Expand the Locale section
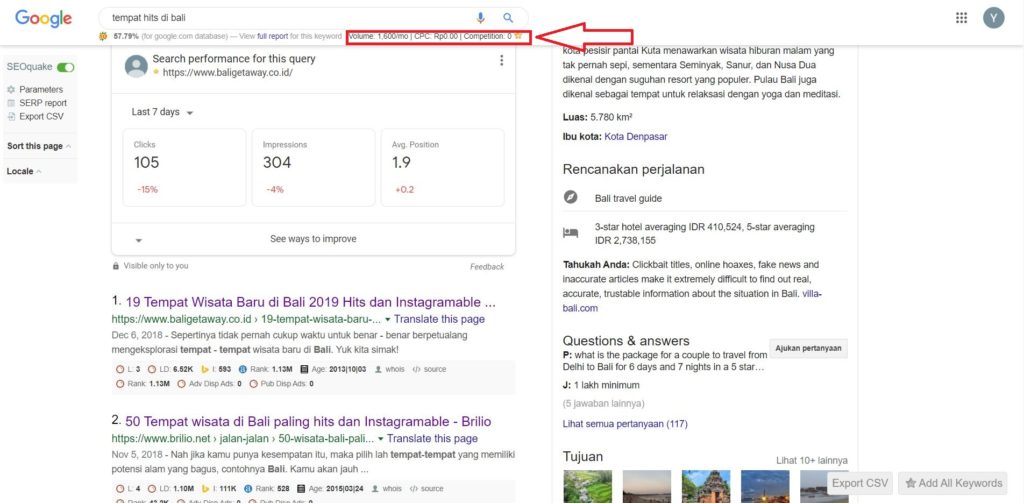This screenshot has width=1024, height=503. [24, 171]
